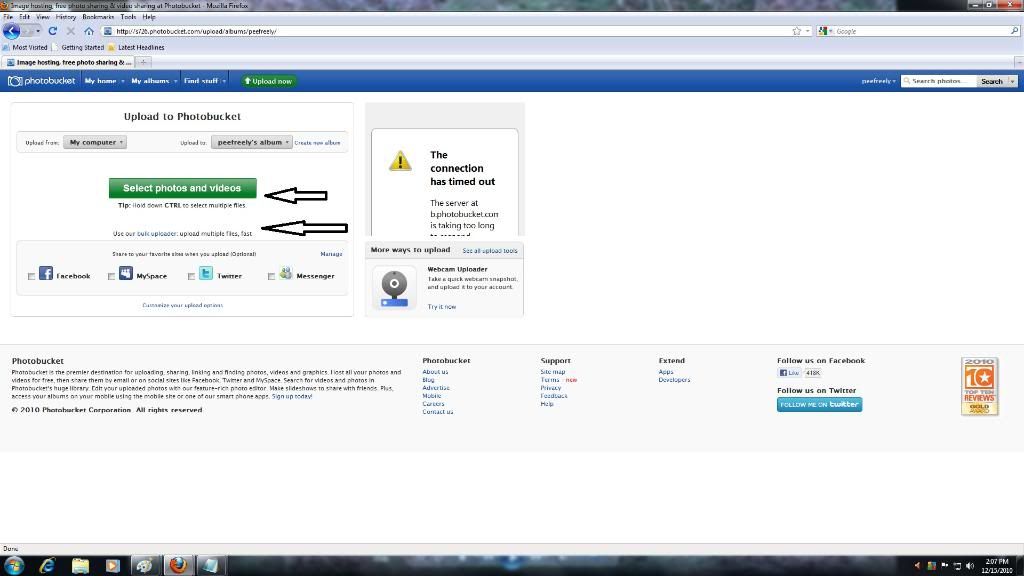Click the Try it now link
The width and height of the screenshot is (1024, 576).
(442, 306)
